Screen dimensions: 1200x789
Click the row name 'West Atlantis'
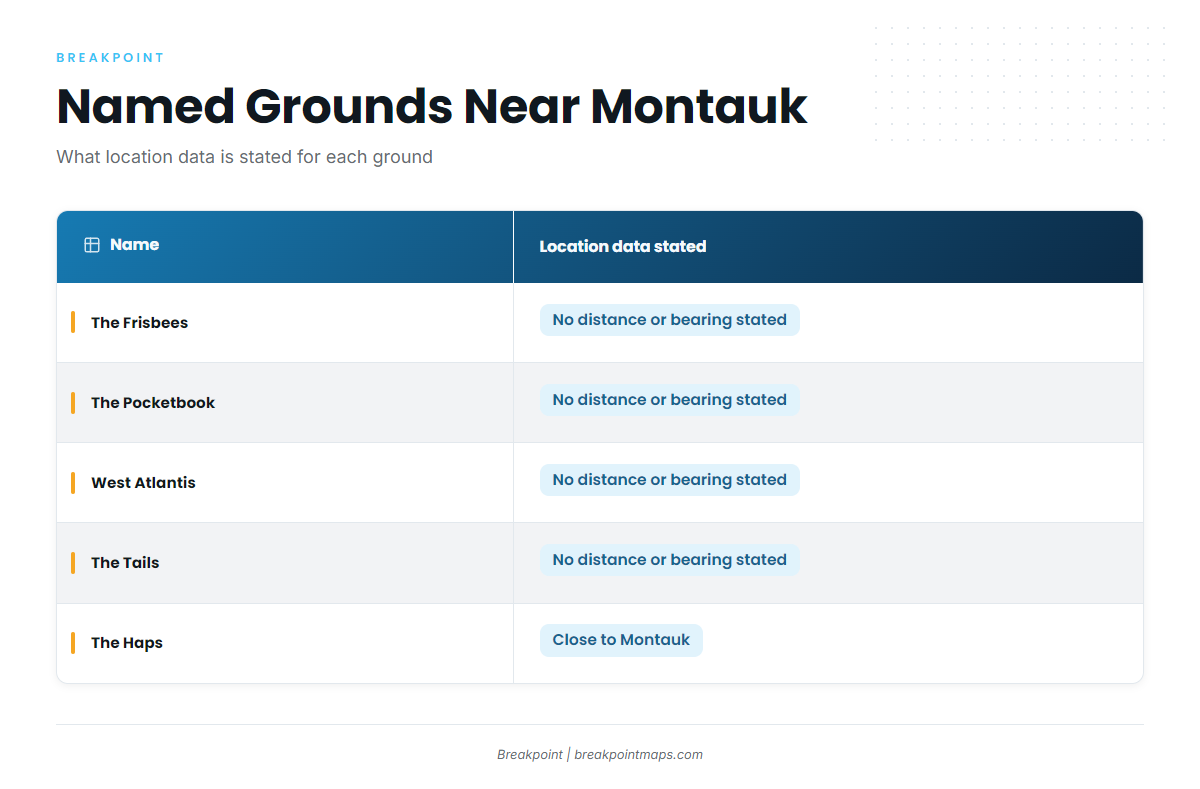pos(143,483)
